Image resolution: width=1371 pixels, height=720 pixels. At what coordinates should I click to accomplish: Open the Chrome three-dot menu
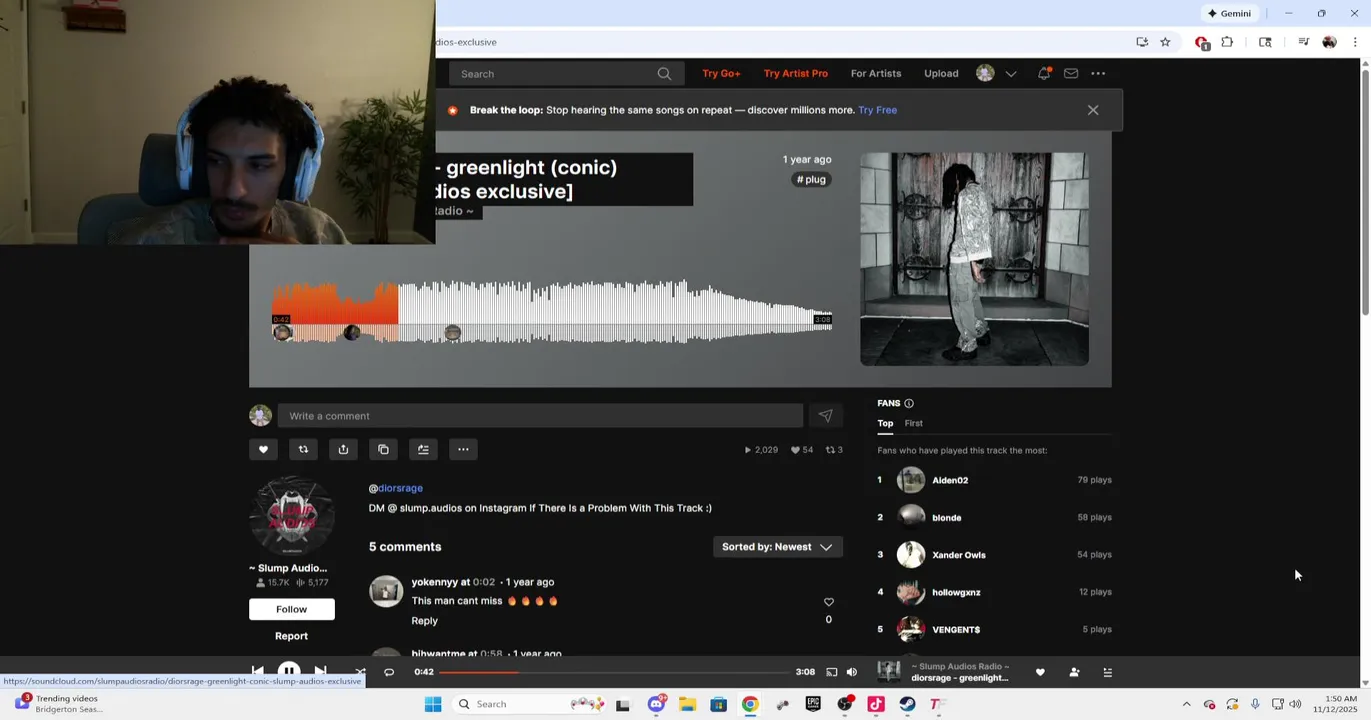point(1355,42)
